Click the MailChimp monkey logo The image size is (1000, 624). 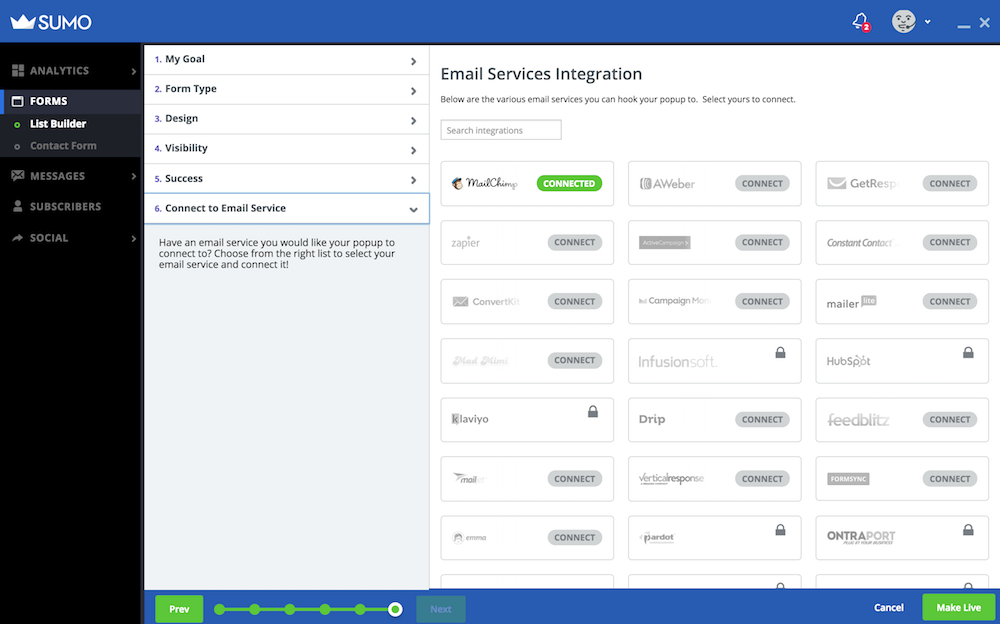[x=457, y=183]
